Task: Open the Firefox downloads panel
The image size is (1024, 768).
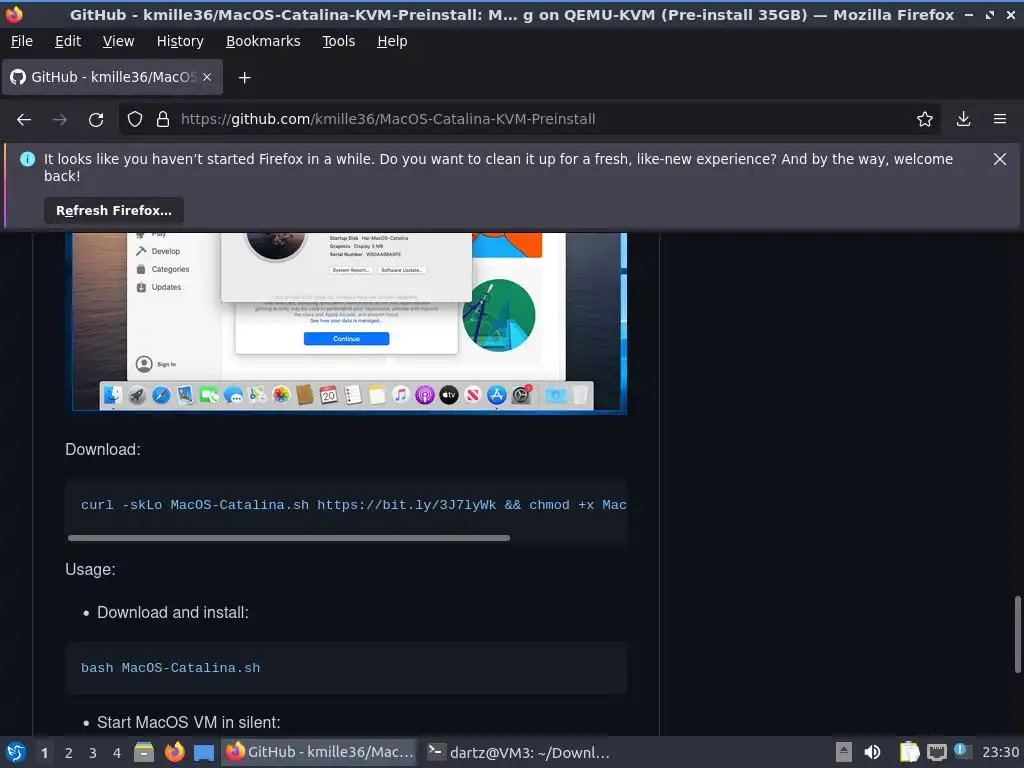Action: 963,120
